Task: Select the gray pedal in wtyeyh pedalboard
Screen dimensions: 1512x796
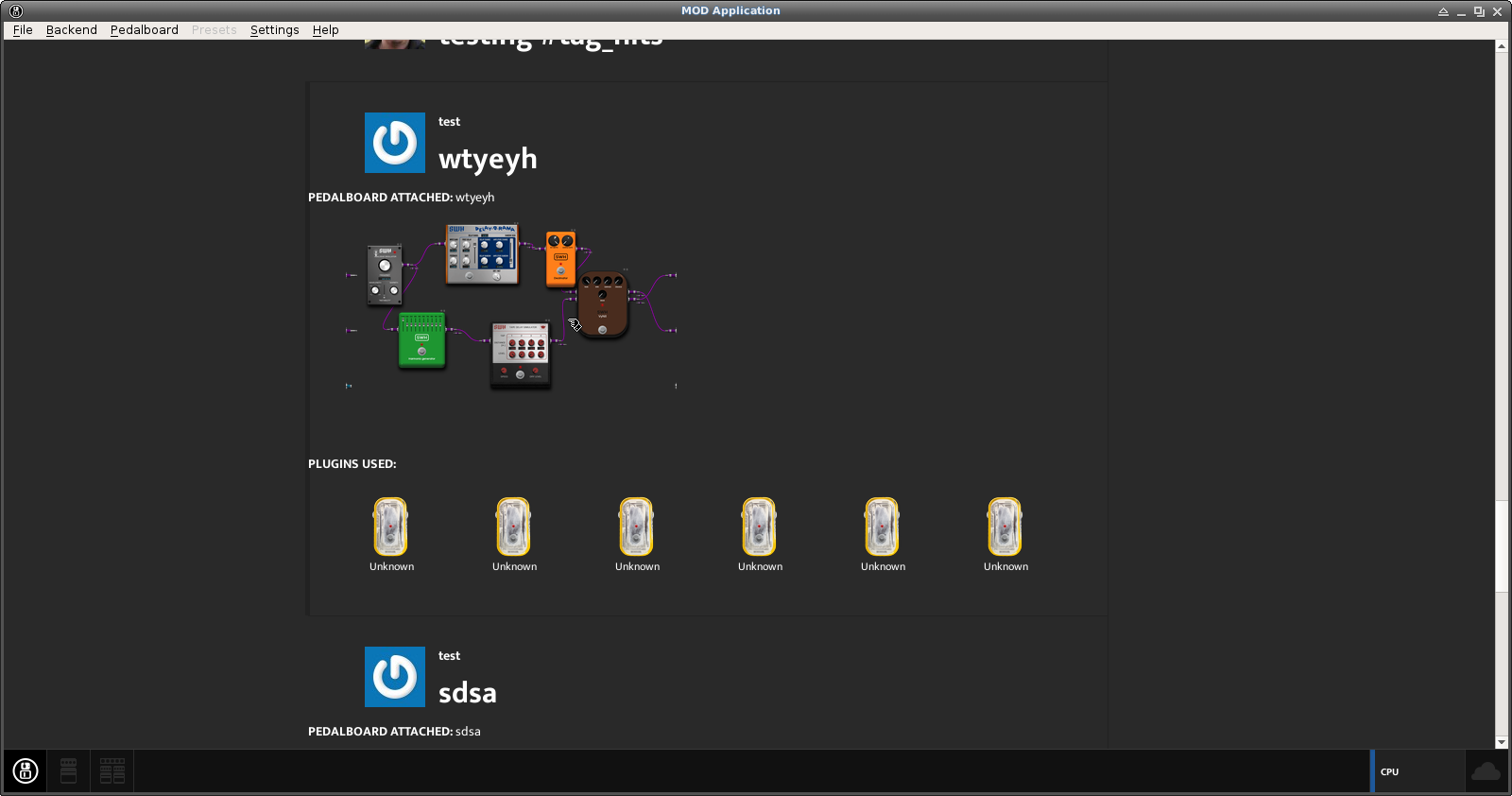Action: (x=385, y=275)
